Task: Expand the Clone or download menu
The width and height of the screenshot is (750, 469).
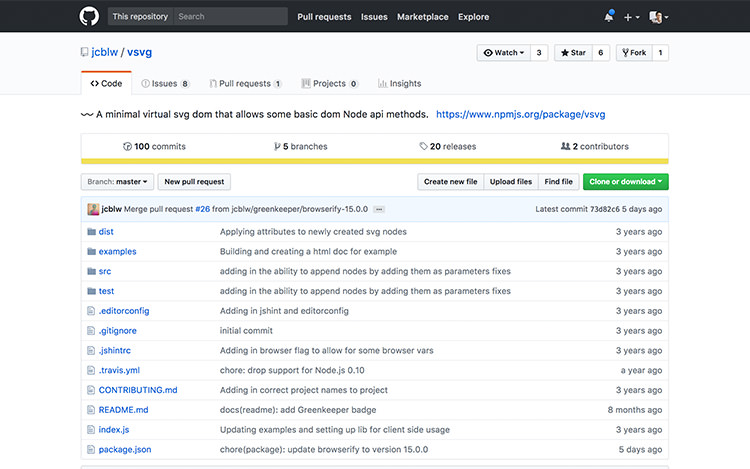Action: pos(626,182)
